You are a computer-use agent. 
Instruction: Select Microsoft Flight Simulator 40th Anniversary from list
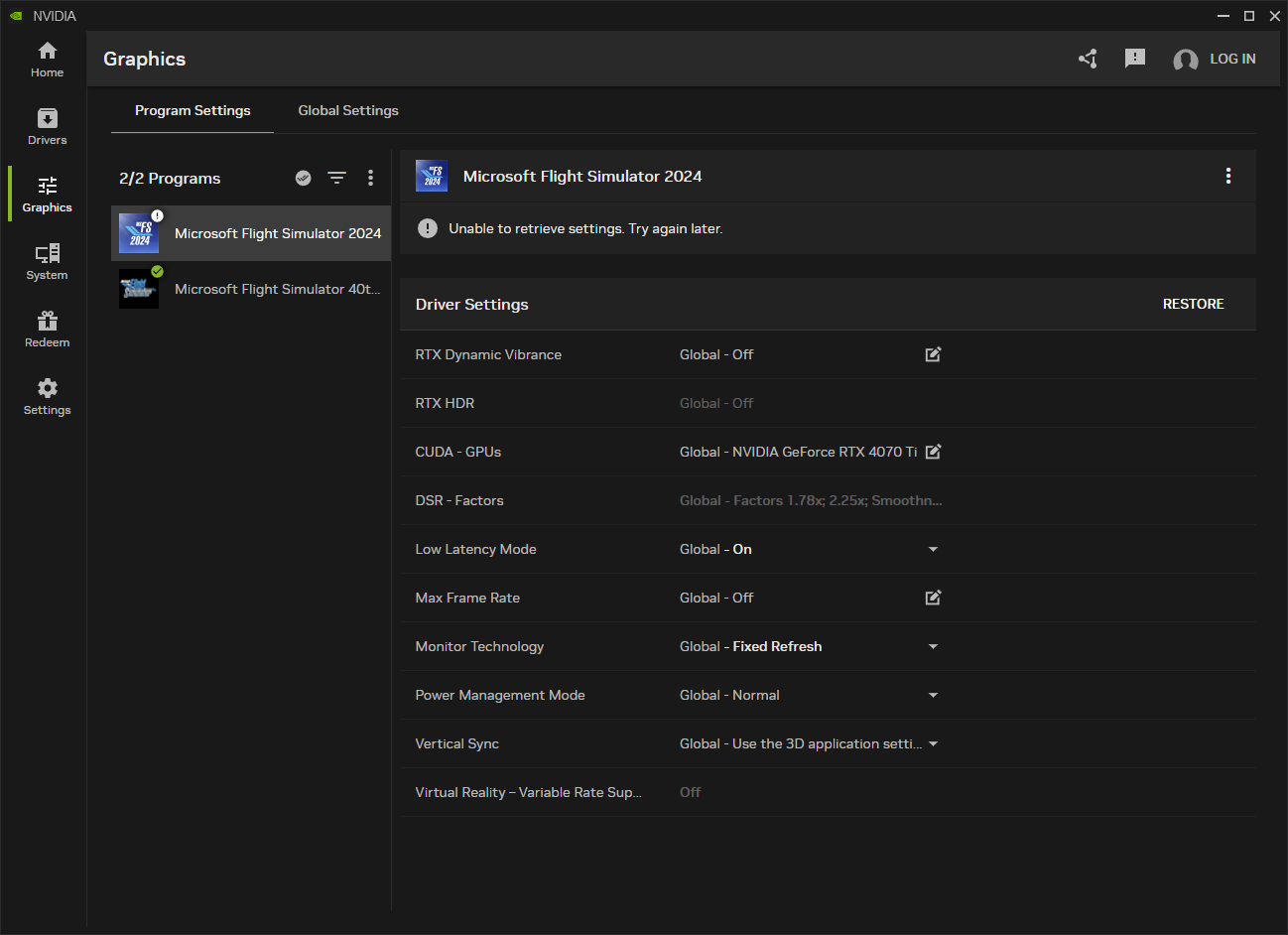point(250,289)
